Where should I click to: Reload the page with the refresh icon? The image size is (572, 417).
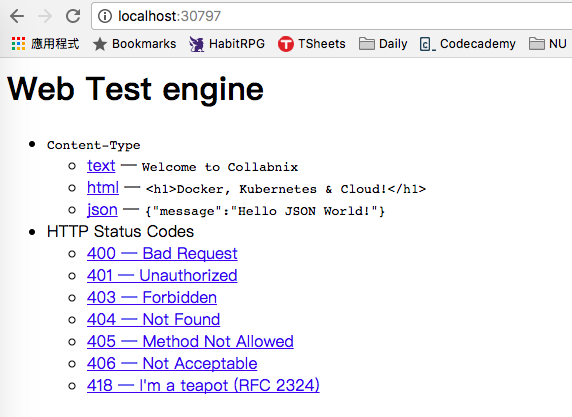click(73, 16)
